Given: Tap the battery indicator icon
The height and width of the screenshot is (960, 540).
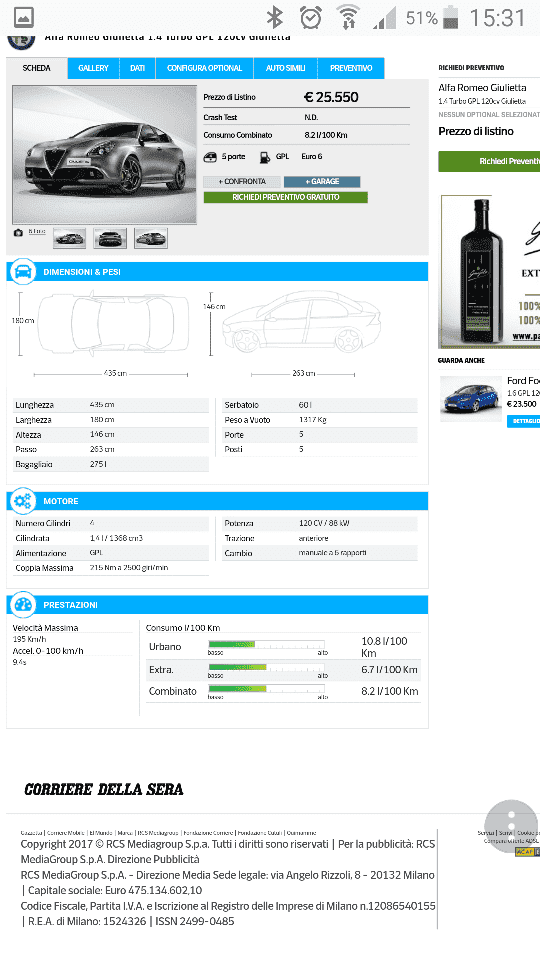Looking at the screenshot, I should click(x=451, y=17).
